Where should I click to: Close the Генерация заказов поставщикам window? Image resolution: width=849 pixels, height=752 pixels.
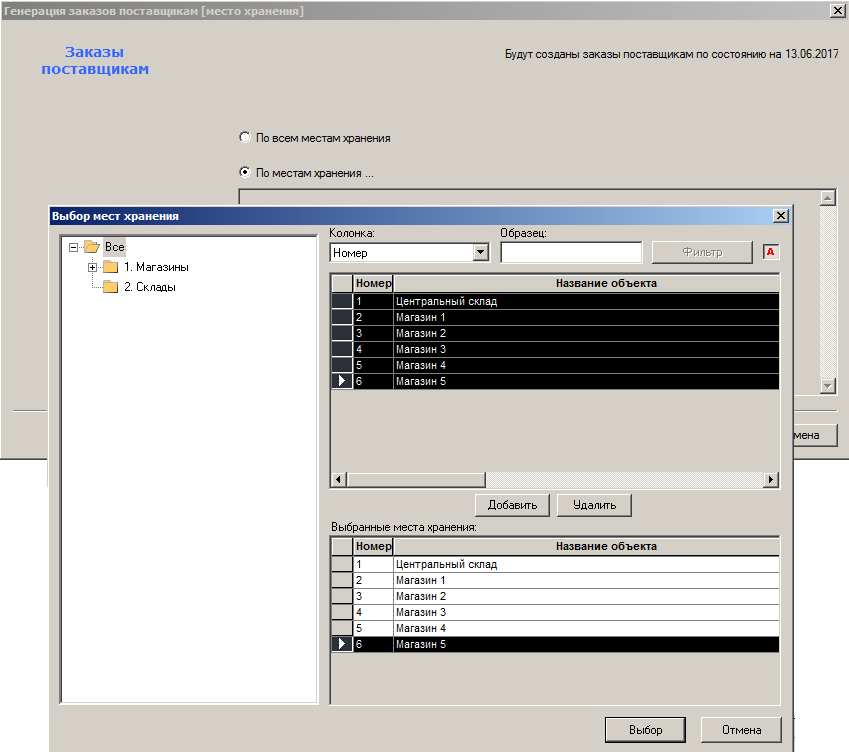tap(837, 11)
